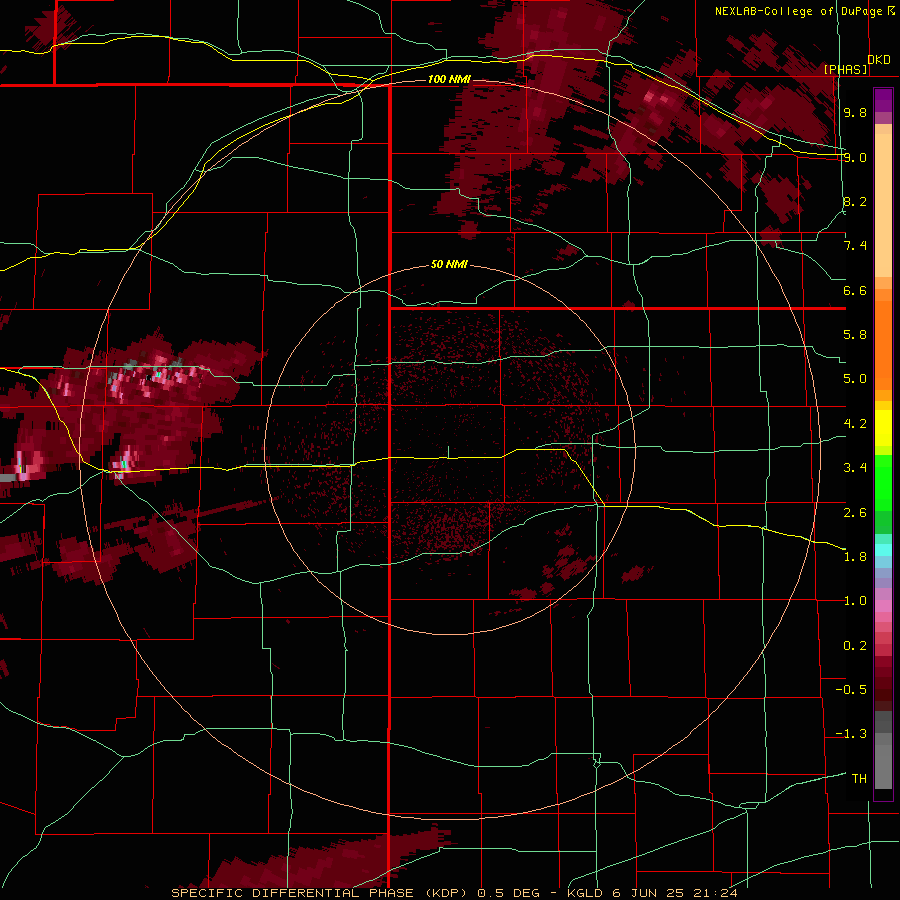Image resolution: width=900 pixels, height=900 pixels.
Task: Click the 5.0 value on the color scale
Action: click(855, 379)
